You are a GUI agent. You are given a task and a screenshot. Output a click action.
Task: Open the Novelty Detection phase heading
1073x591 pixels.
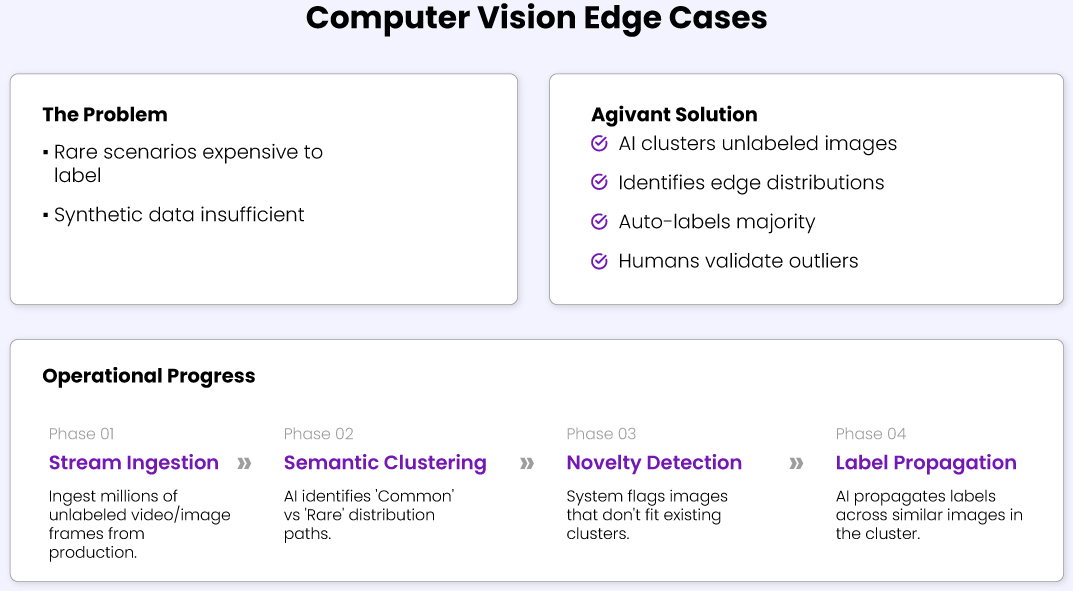654,463
